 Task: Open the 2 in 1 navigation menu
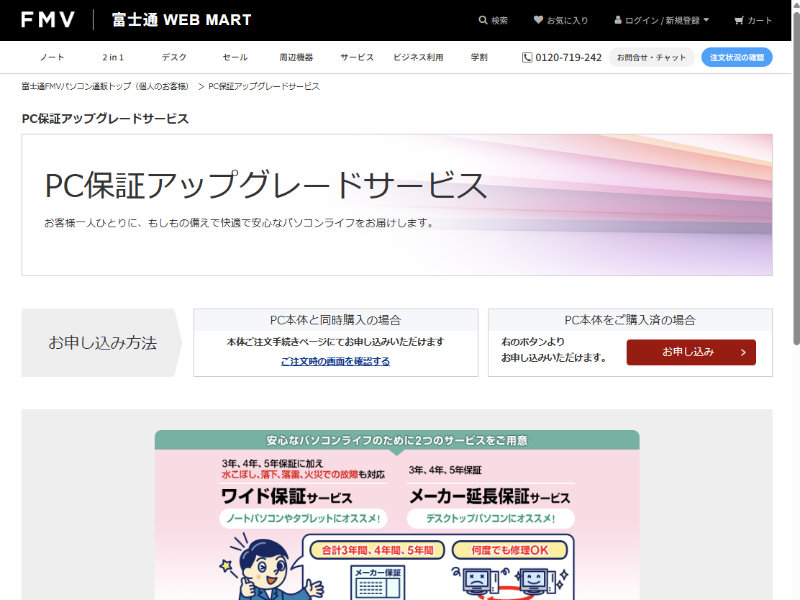(113, 57)
